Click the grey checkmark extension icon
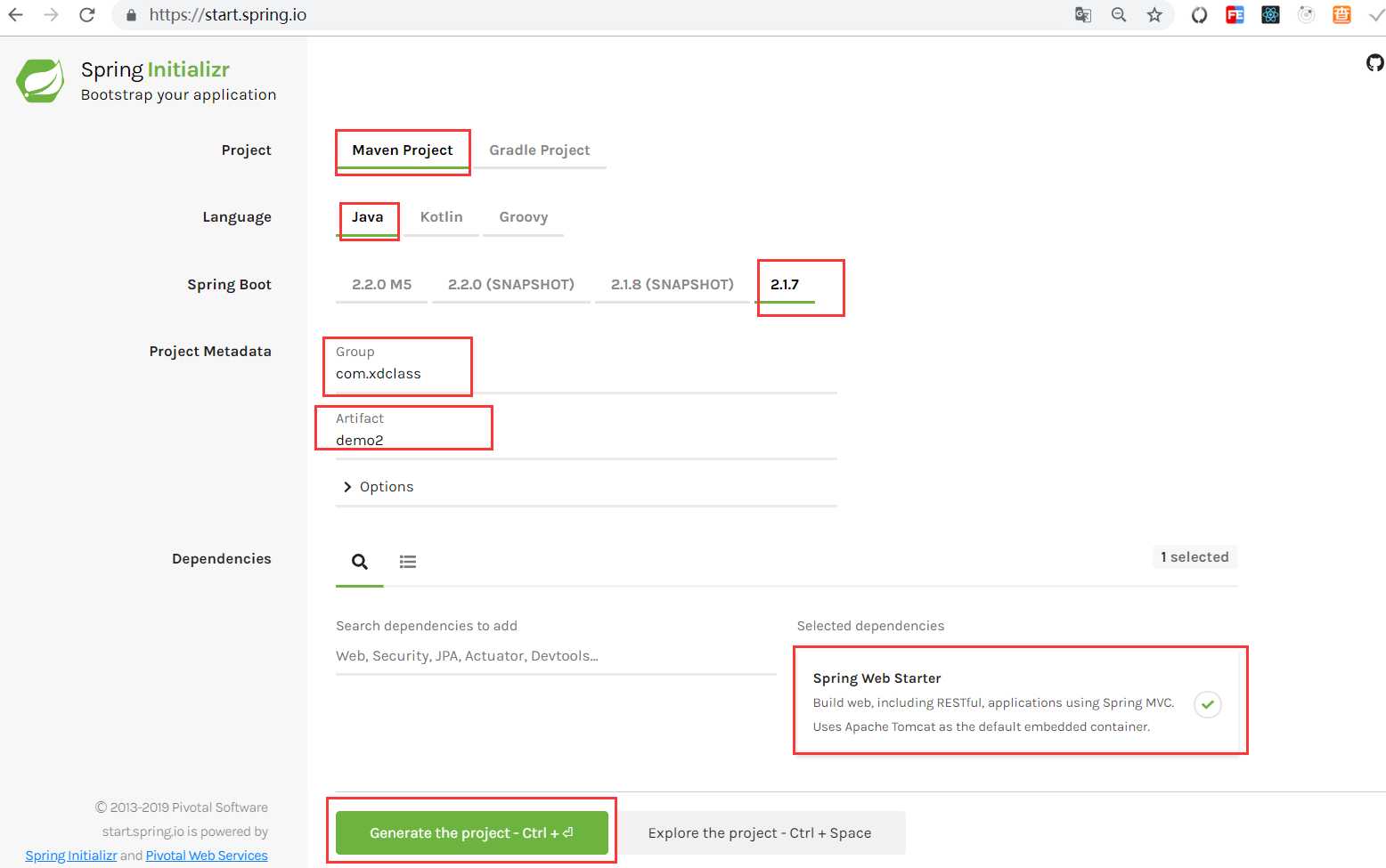The width and height of the screenshot is (1386, 868). (1377, 15)
